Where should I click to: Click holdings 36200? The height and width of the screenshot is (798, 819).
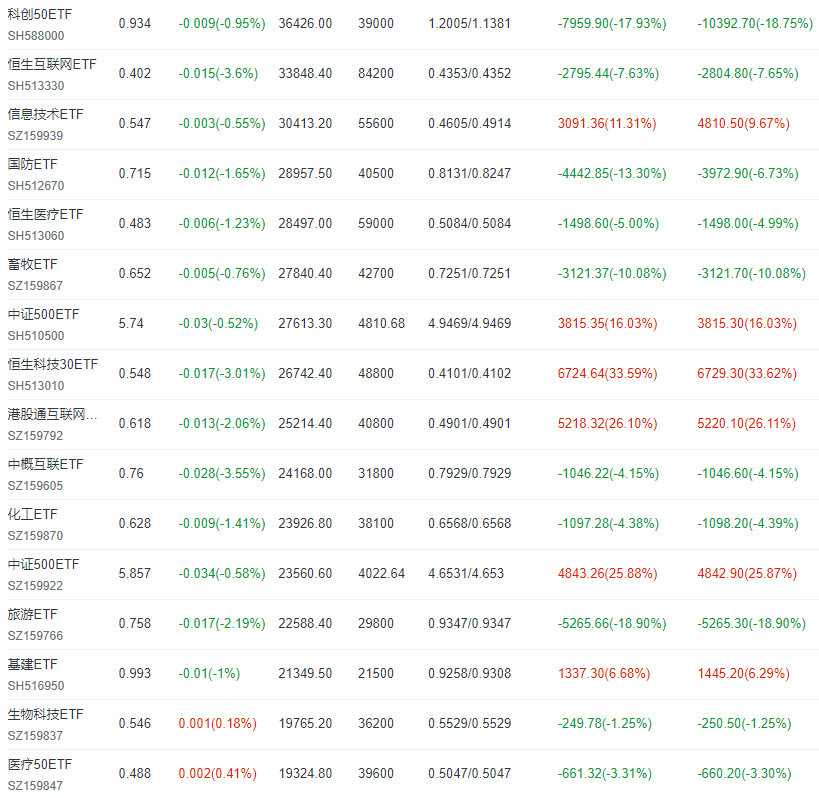(x=376, y=723)
